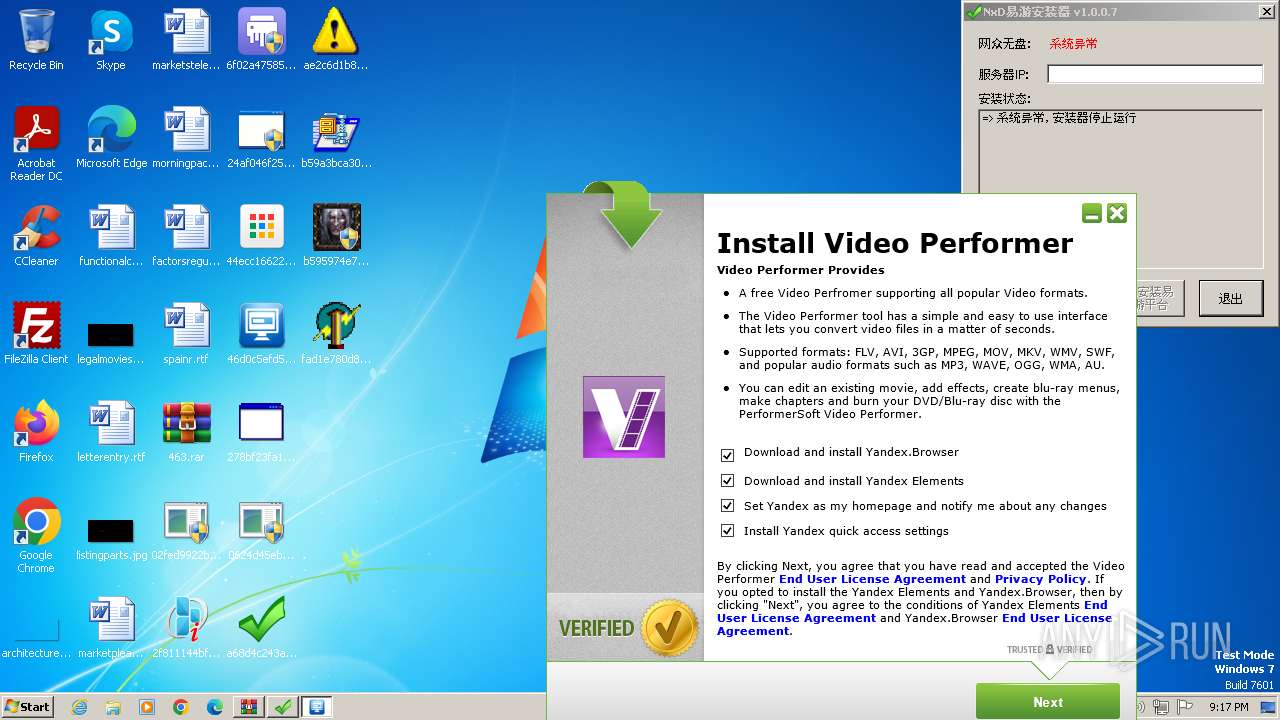
Task: Open the Acrobat Reader DC shortcut
Action: (36, 144)
